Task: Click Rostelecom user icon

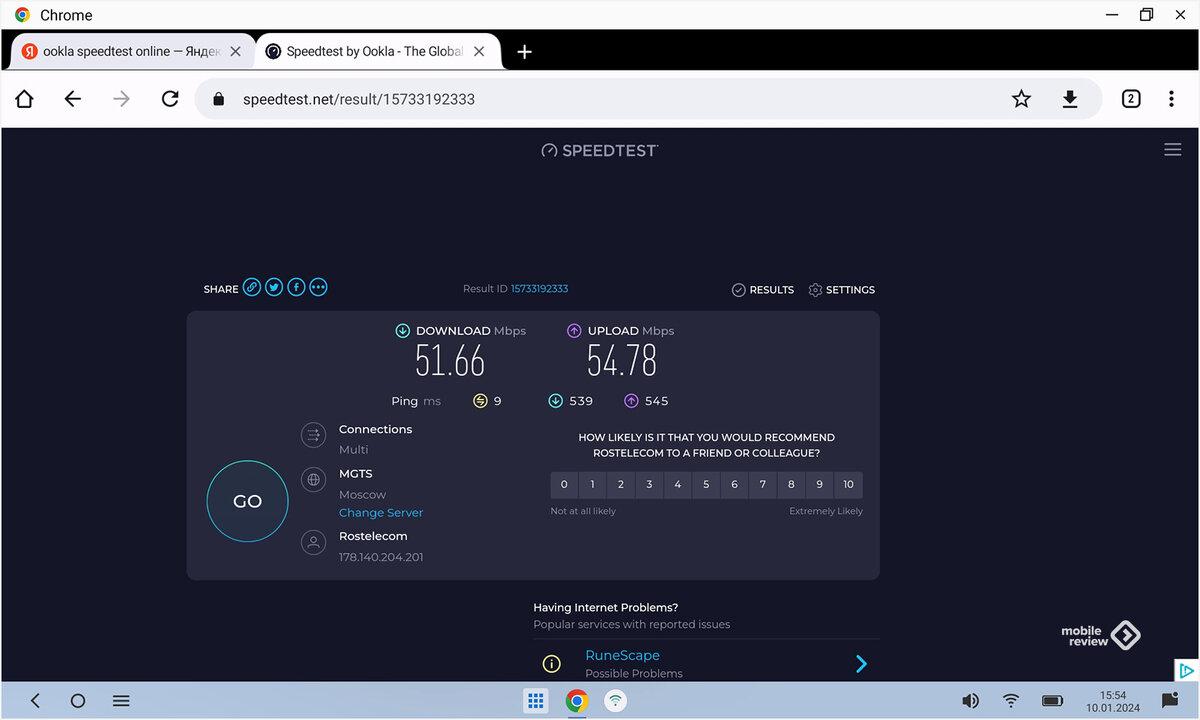Action: coord(313,543)
